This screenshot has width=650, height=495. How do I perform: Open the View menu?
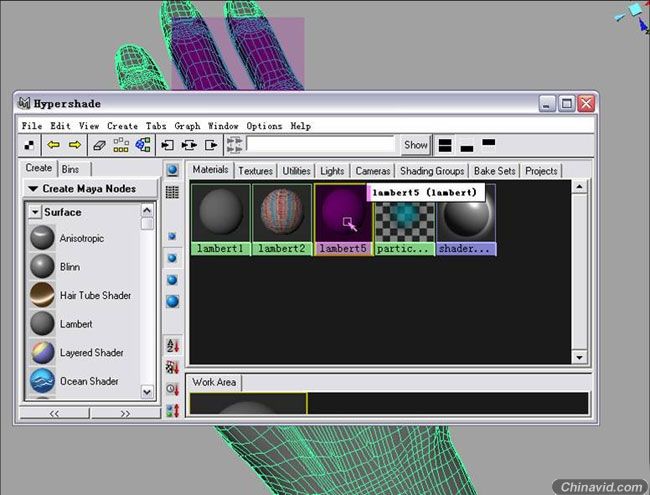[89, 126]
